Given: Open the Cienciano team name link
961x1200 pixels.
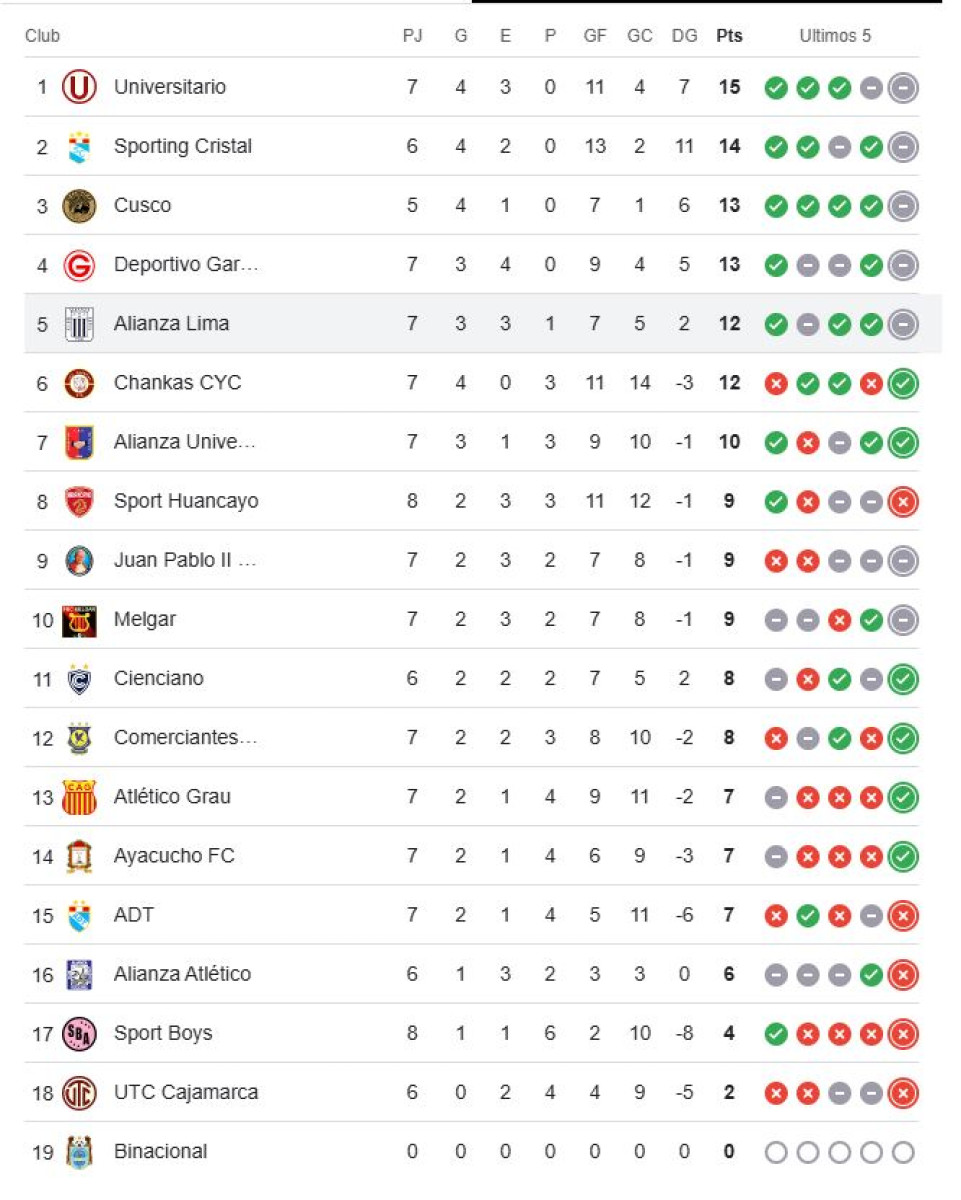Looking at the screenshot, I should (x=159, y=678).
